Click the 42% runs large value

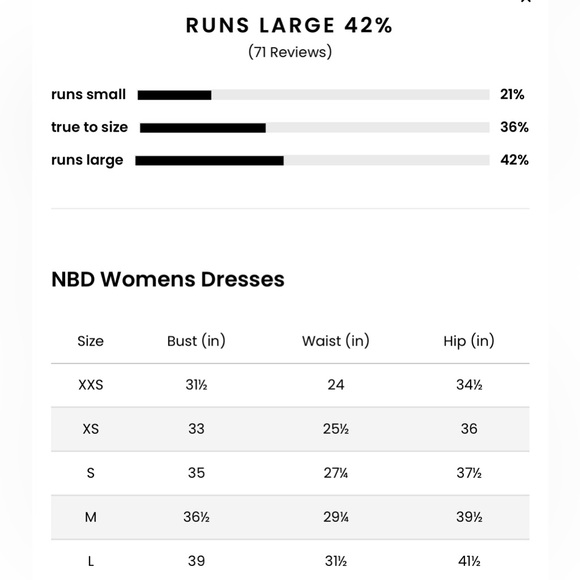click(514, 160)
